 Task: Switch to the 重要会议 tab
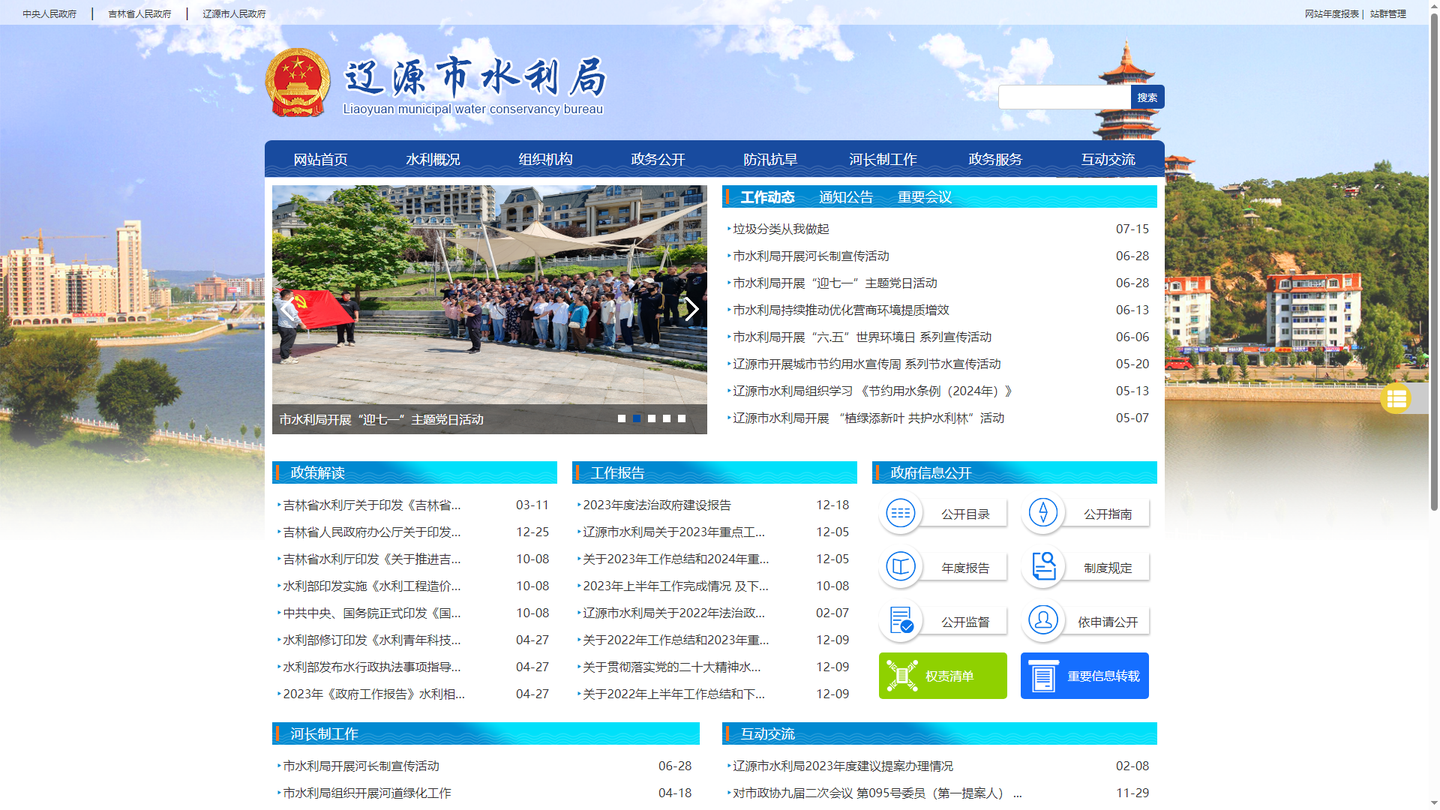tap(925, 197)
